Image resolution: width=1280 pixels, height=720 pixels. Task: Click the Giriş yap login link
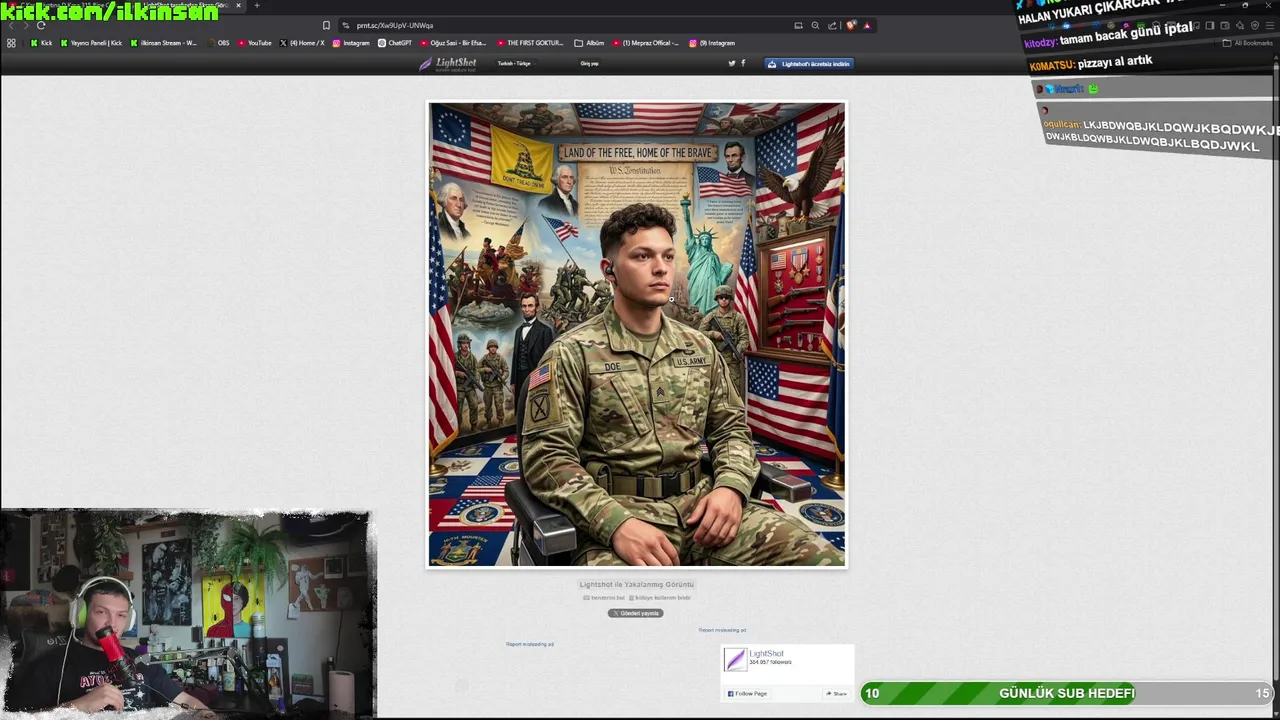[589, 63]
